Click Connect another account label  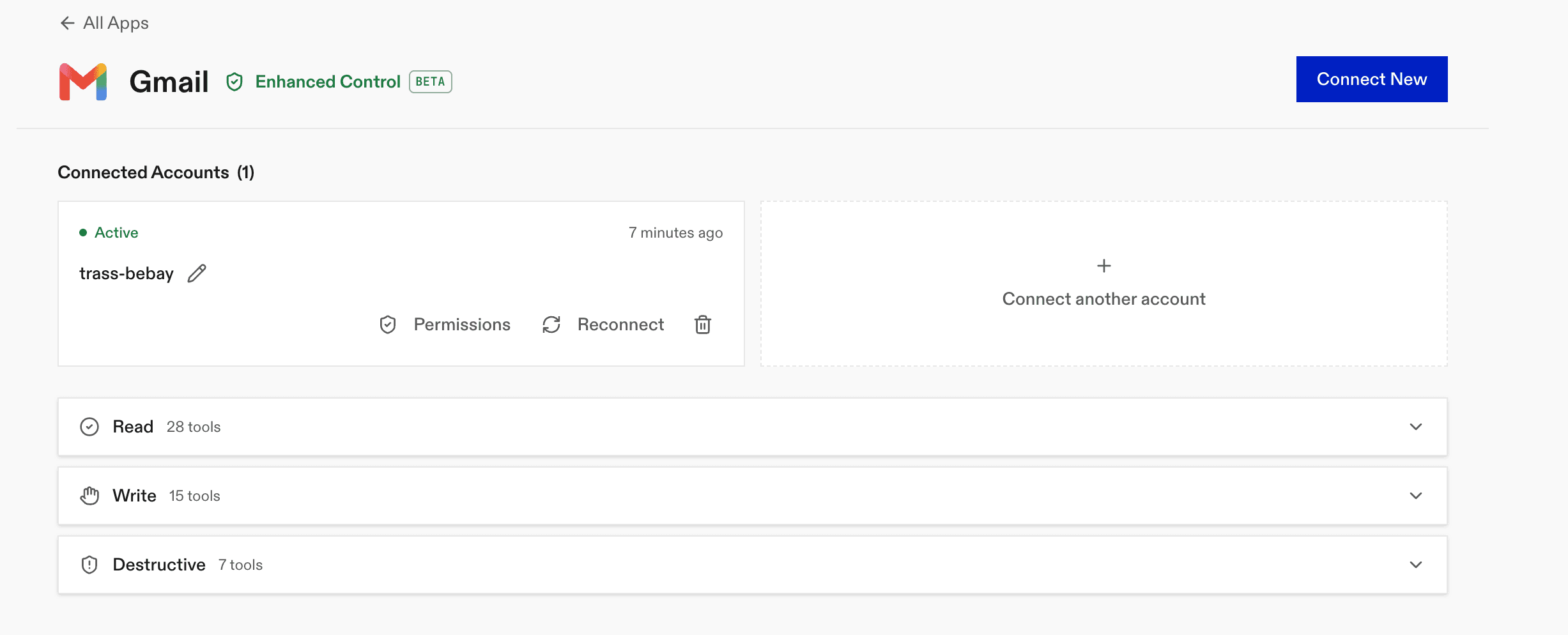click(x=1103, y=299)
